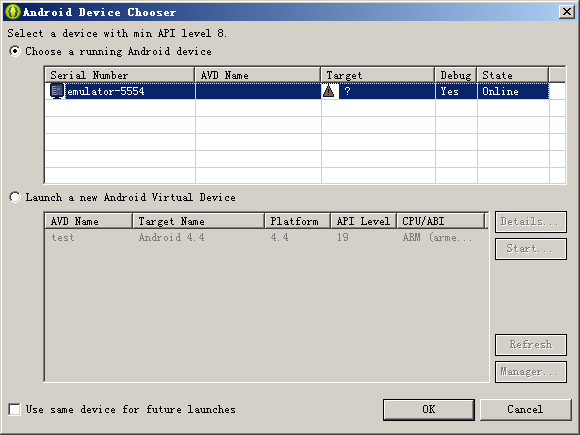
Task: Select the emulator-5554 device row
Action: (x=297, y=91)
